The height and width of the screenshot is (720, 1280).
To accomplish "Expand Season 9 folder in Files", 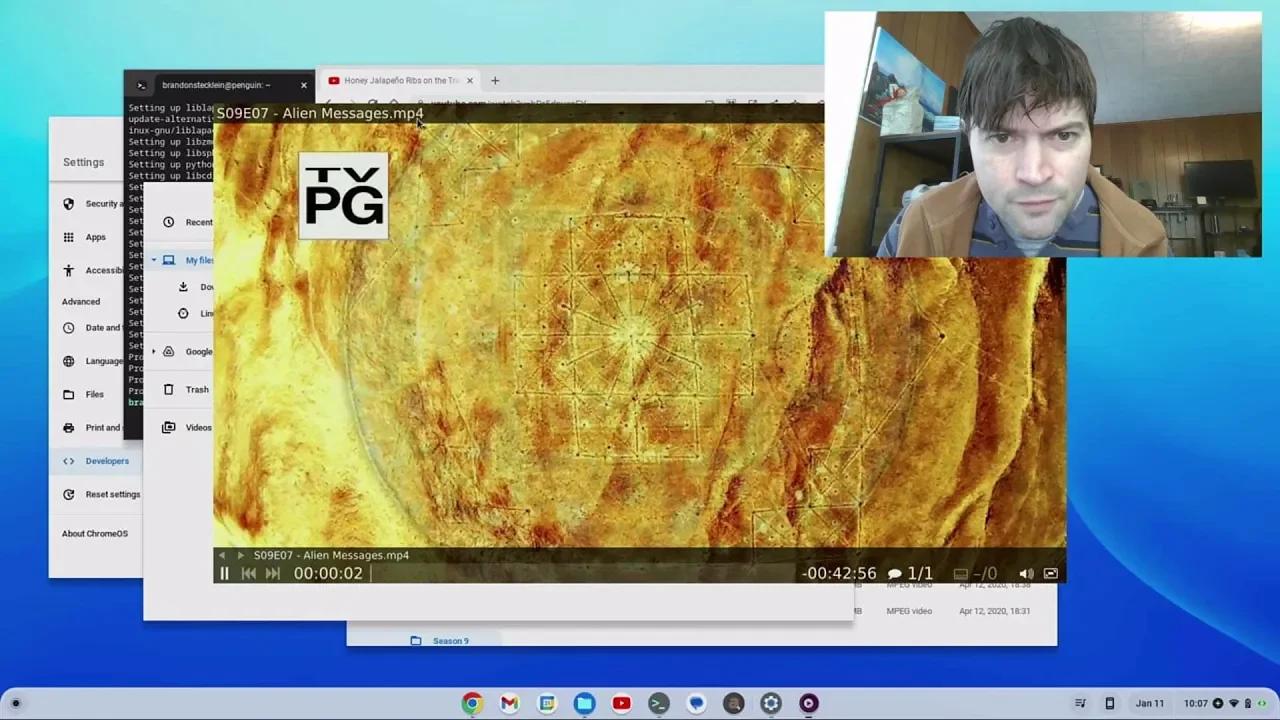I will [x=450, y=640].
